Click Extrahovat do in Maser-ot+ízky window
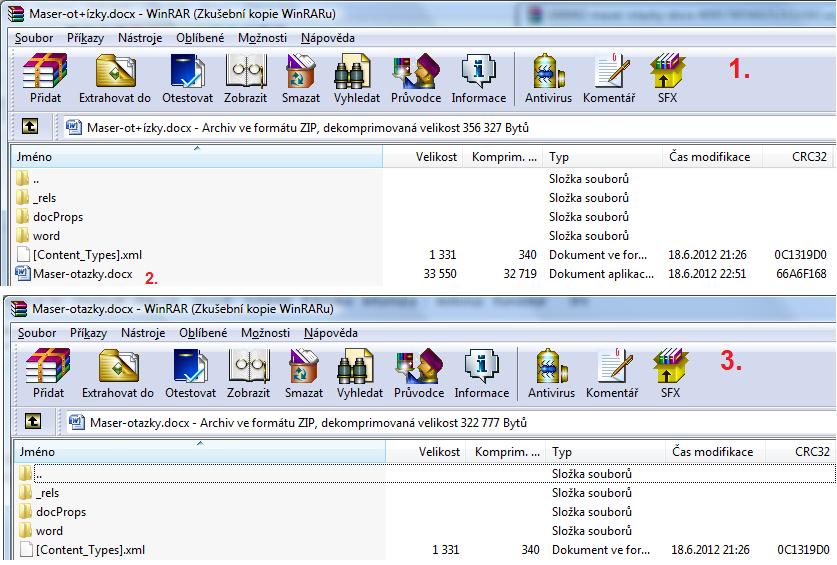Image resolution: width=837 pixels, height=565 pixels. [115, 78]
